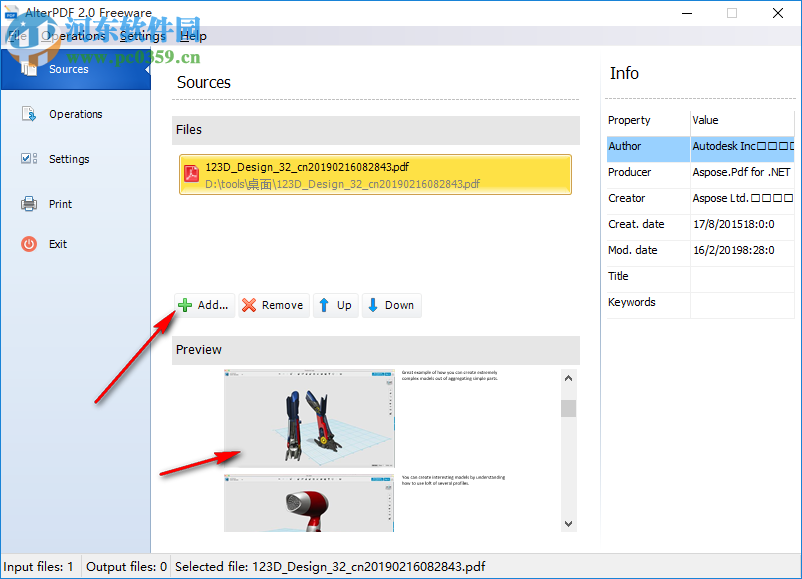Click the red X icon on Remove
The height and width of the screenshot is (579, 802).
pyautogui.click(x=249, y=305)
